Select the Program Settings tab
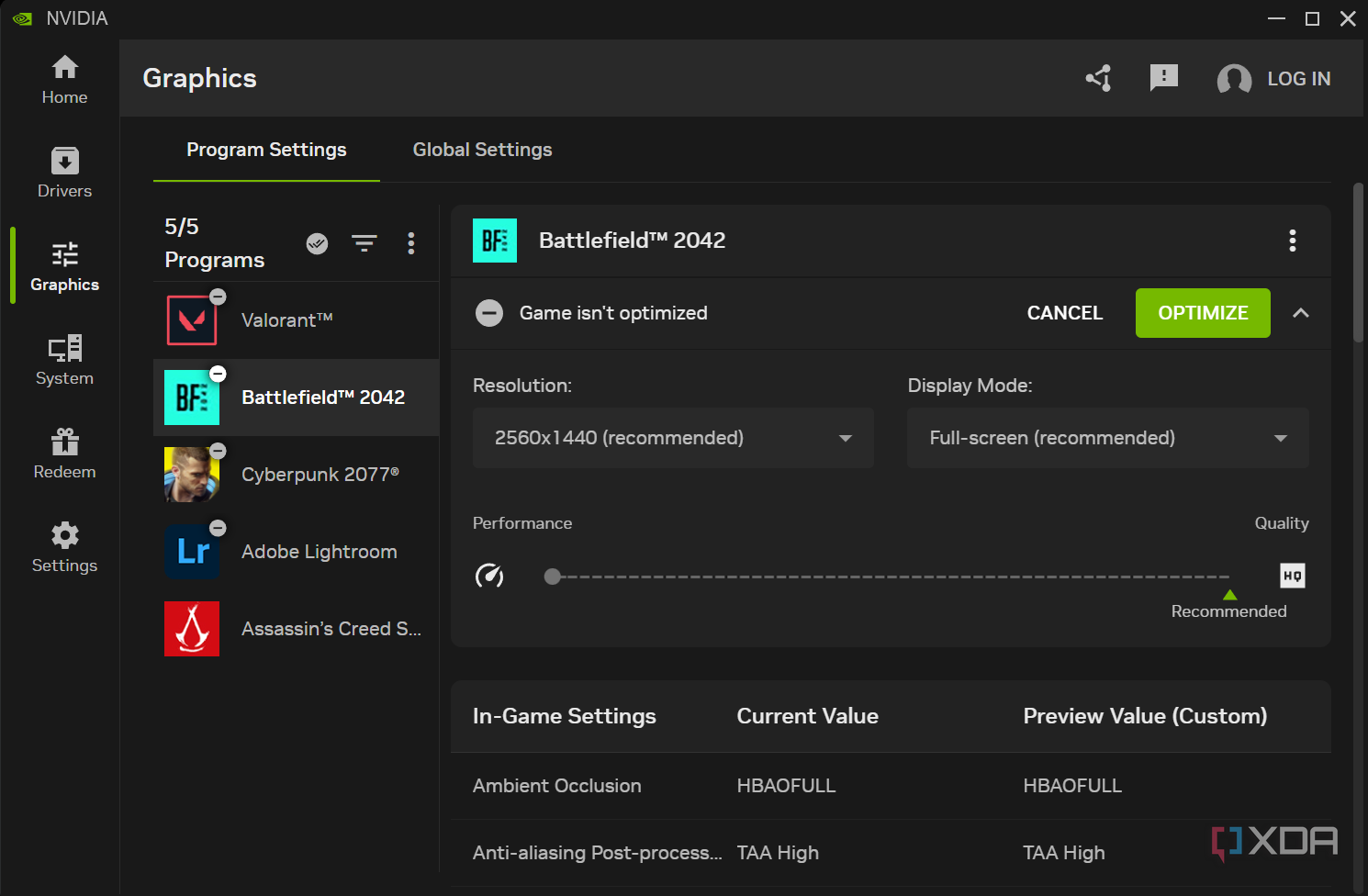The height and width of the screenshot is (896, 1368). pos(266,150)
